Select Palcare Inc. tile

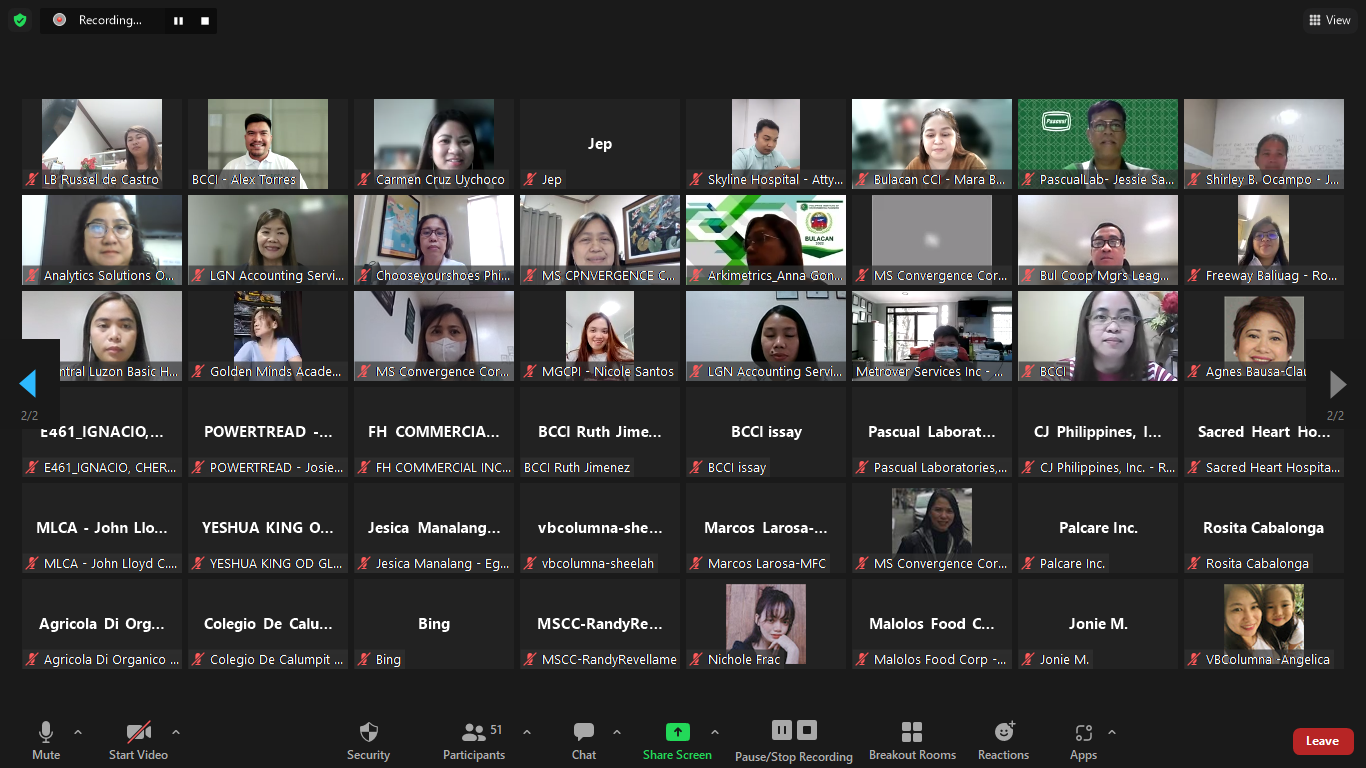coord(1098,528)
